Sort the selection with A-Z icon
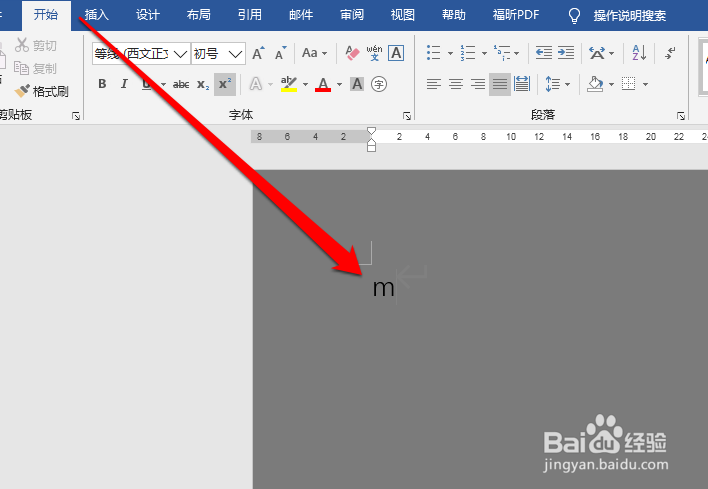The image size is (708, 489). click(639, 53)
